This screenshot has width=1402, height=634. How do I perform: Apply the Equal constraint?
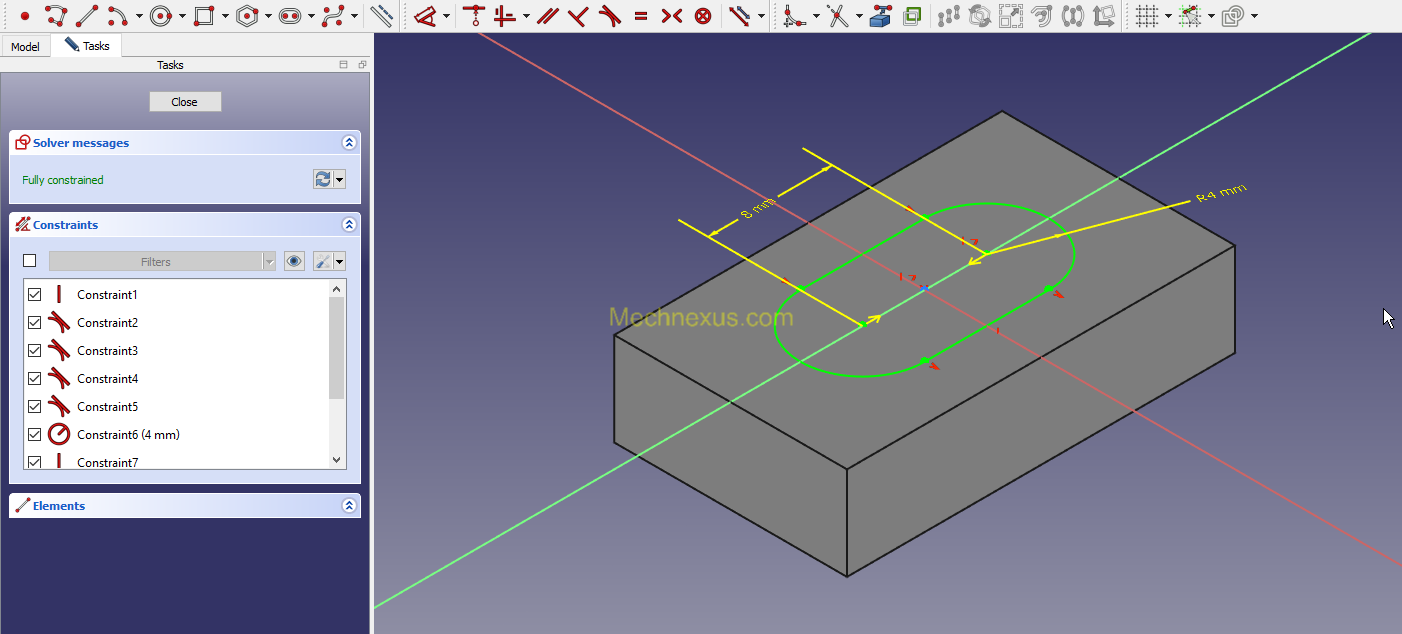tap(641, 16)
